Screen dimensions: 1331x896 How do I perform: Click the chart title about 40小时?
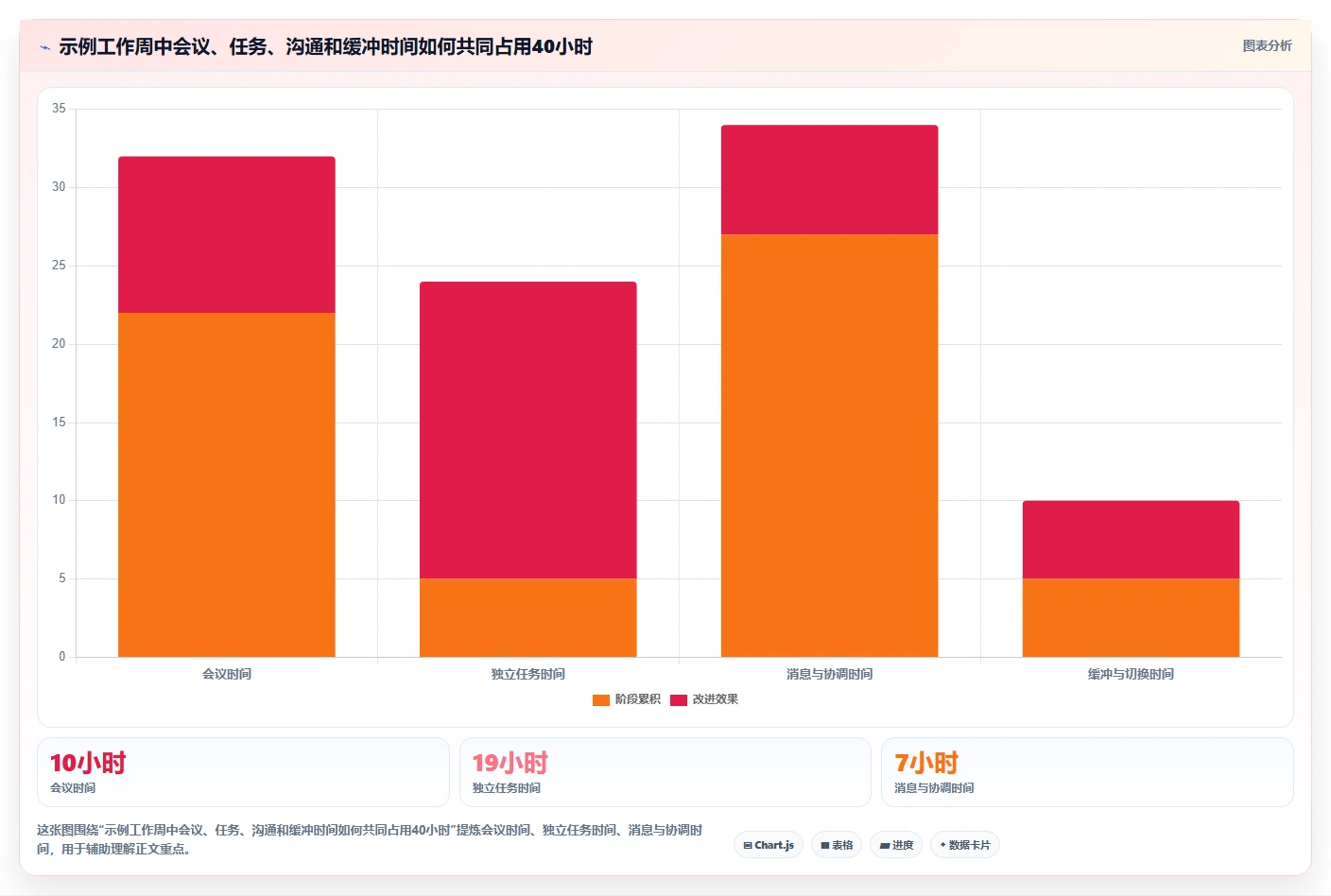[325, 46]
